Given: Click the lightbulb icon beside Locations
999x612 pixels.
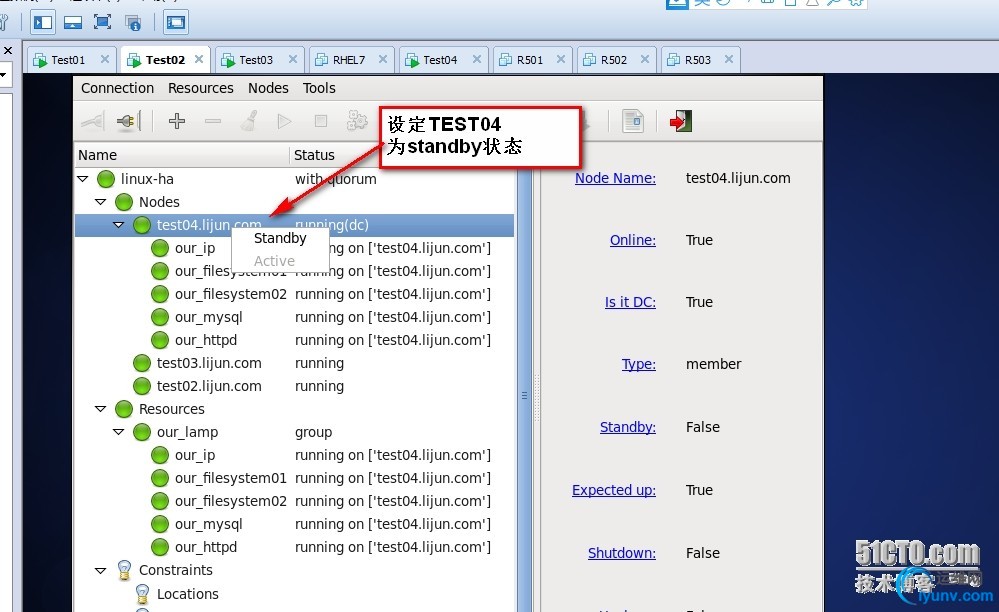Looking at the screenshot, I should click(x=142, y=594).
